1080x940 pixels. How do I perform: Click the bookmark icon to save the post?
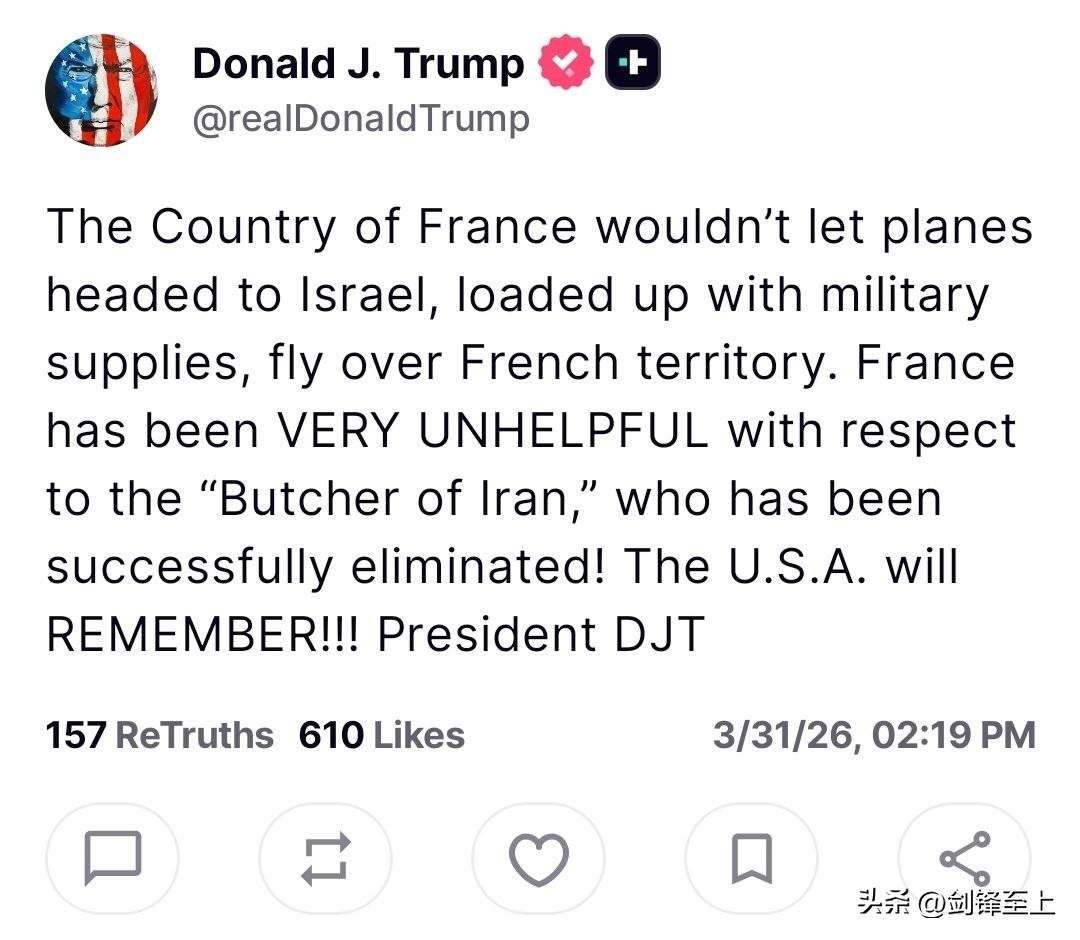[752, 858]
